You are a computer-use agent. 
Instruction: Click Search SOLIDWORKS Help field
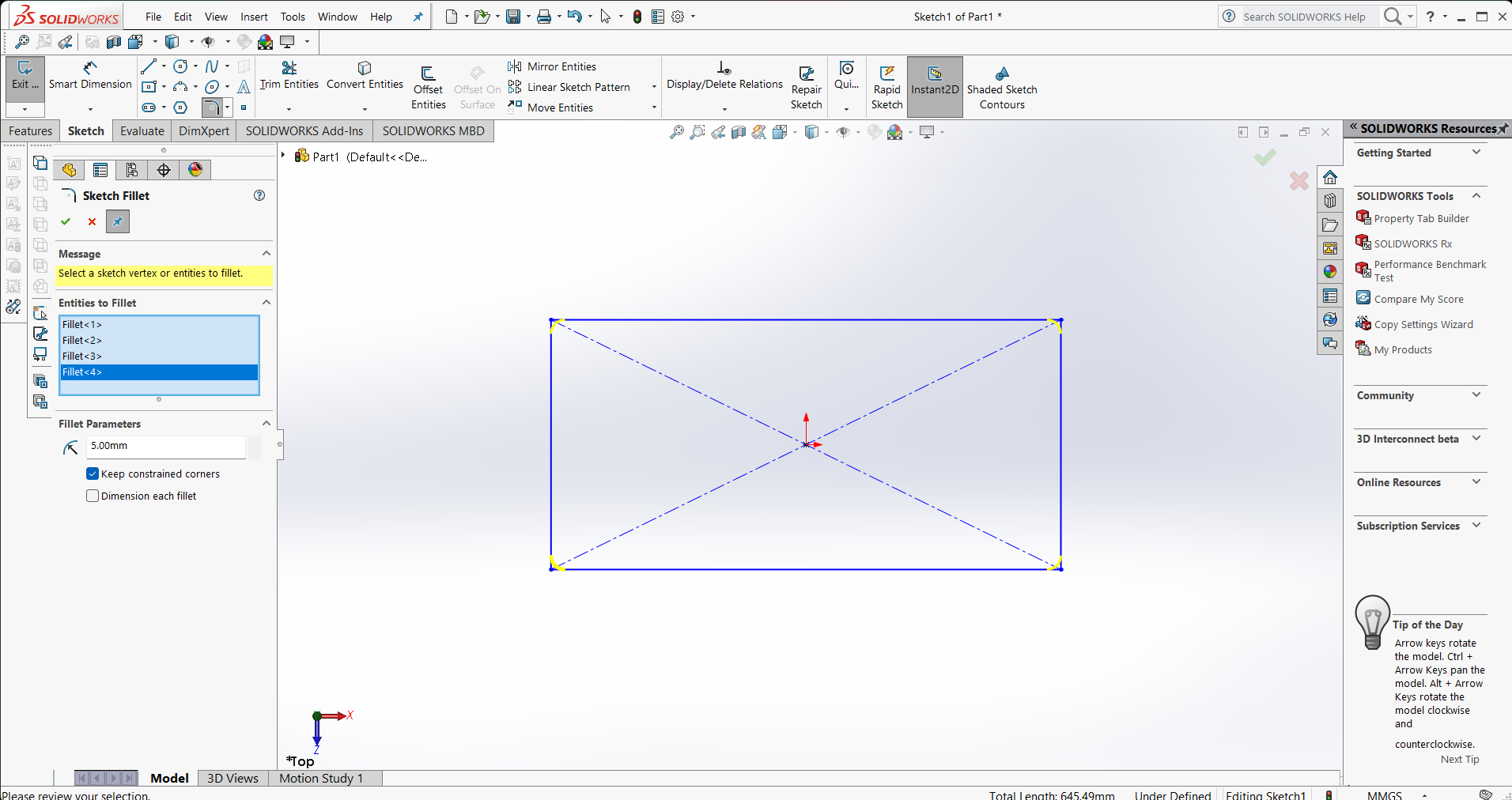coord(1309,17)
